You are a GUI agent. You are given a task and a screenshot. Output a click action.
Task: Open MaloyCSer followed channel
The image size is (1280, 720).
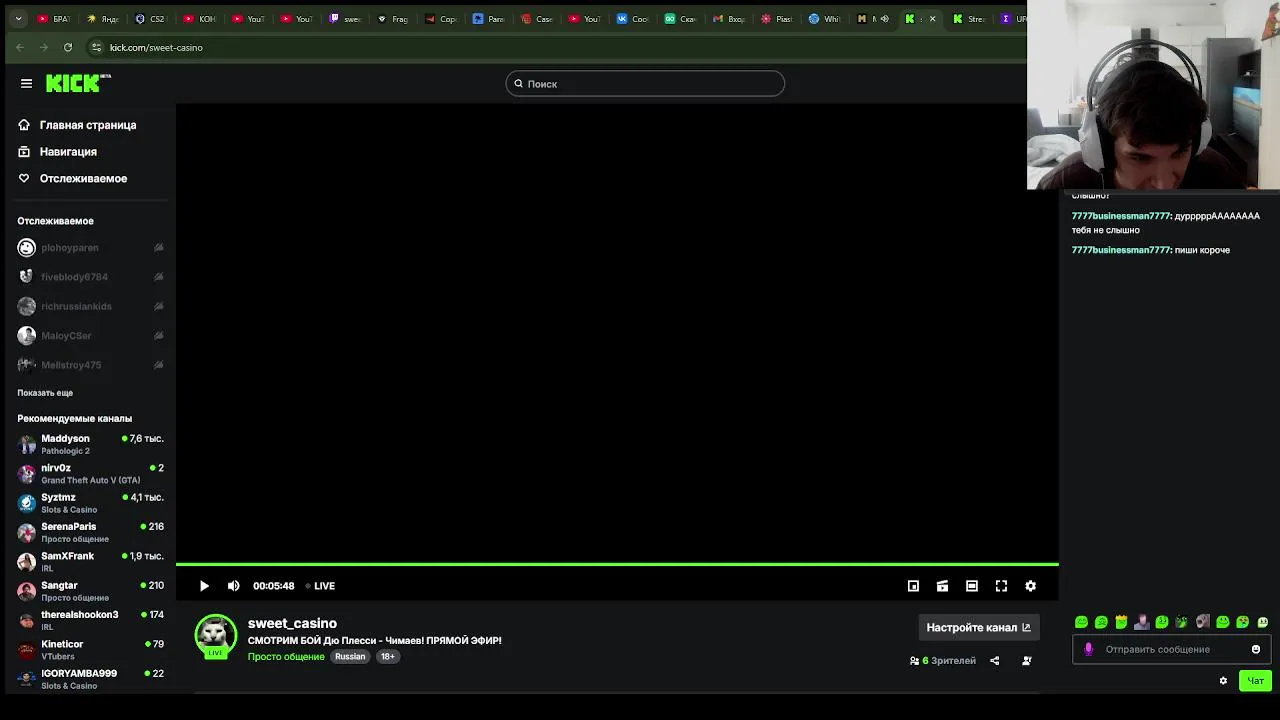click(x=90, y=336)
